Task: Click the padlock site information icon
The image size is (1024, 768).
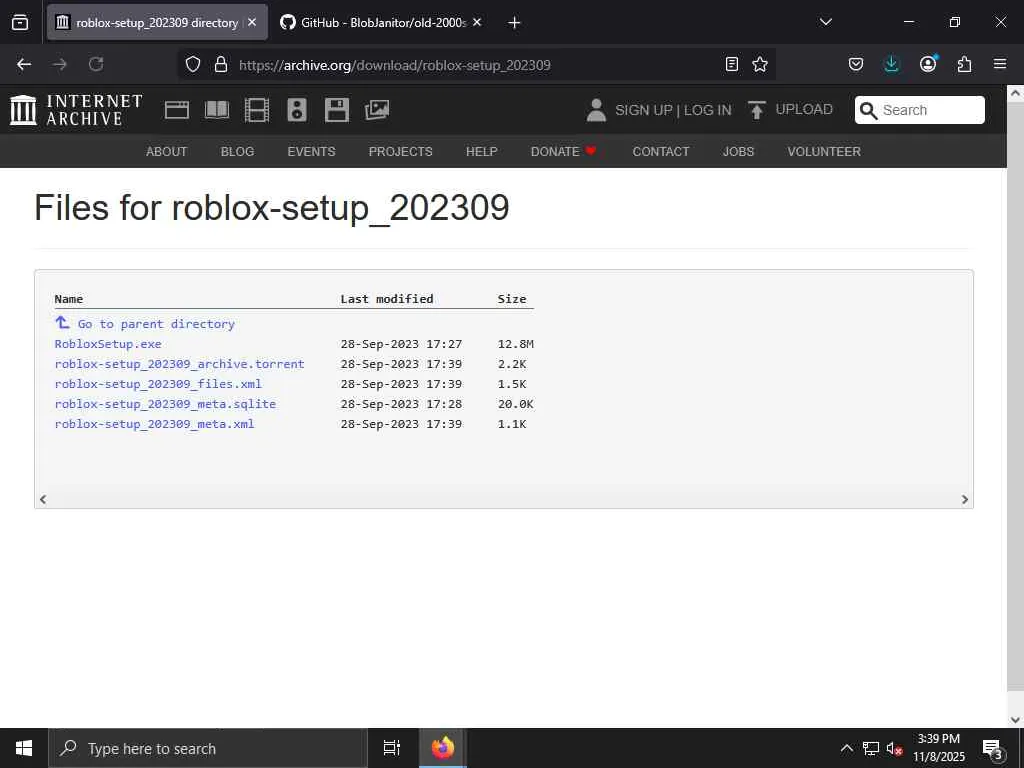Action: pos(221,64)
